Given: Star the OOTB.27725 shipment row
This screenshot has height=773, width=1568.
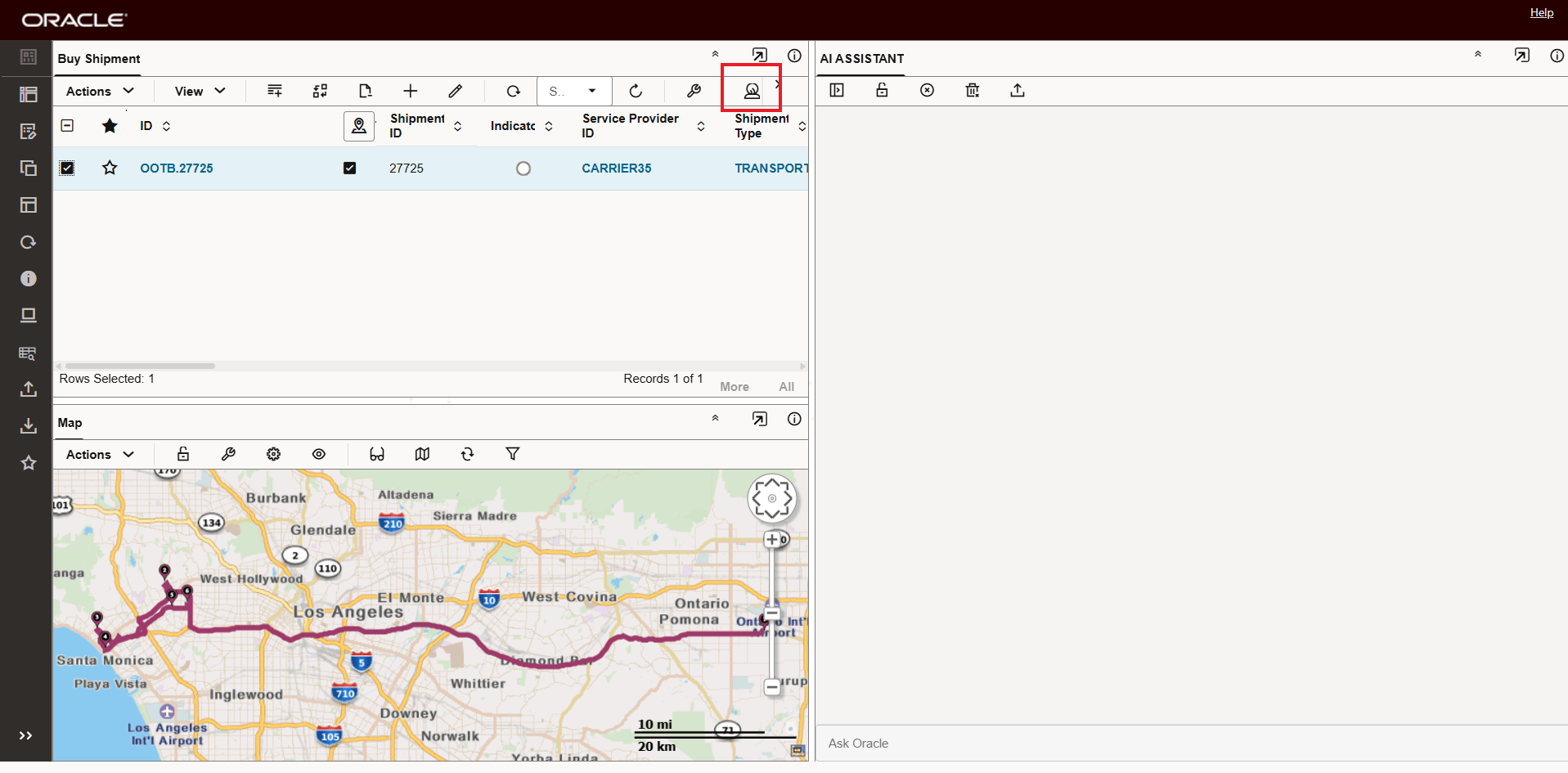Looking at the screenshot, I should coord(110,167).
